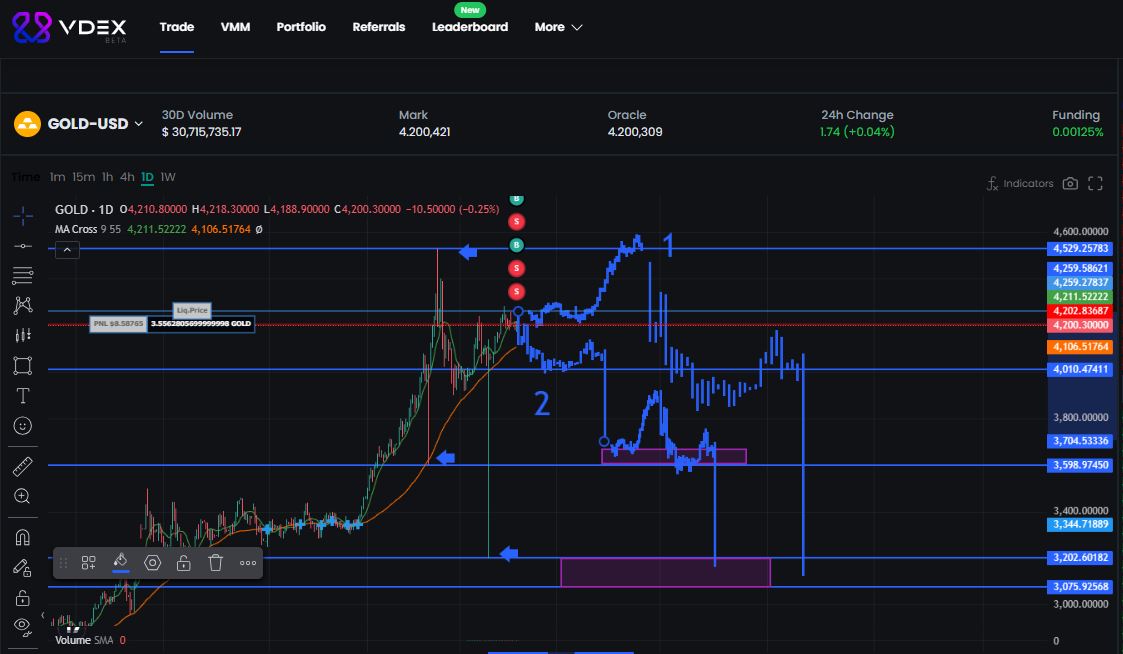Open the Fibonacci and Gann tools

pyautogui.click(x=22, y=275)
